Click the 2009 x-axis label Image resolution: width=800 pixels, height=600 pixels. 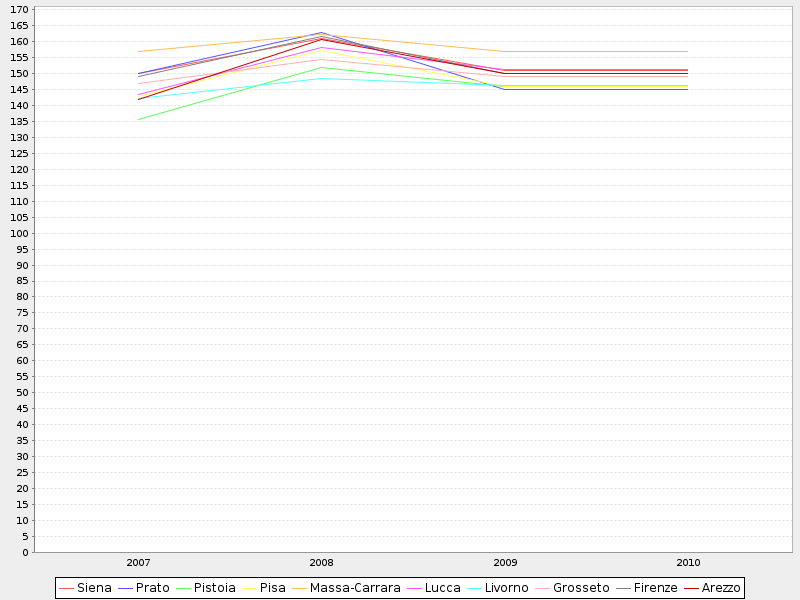click(505, 563)
